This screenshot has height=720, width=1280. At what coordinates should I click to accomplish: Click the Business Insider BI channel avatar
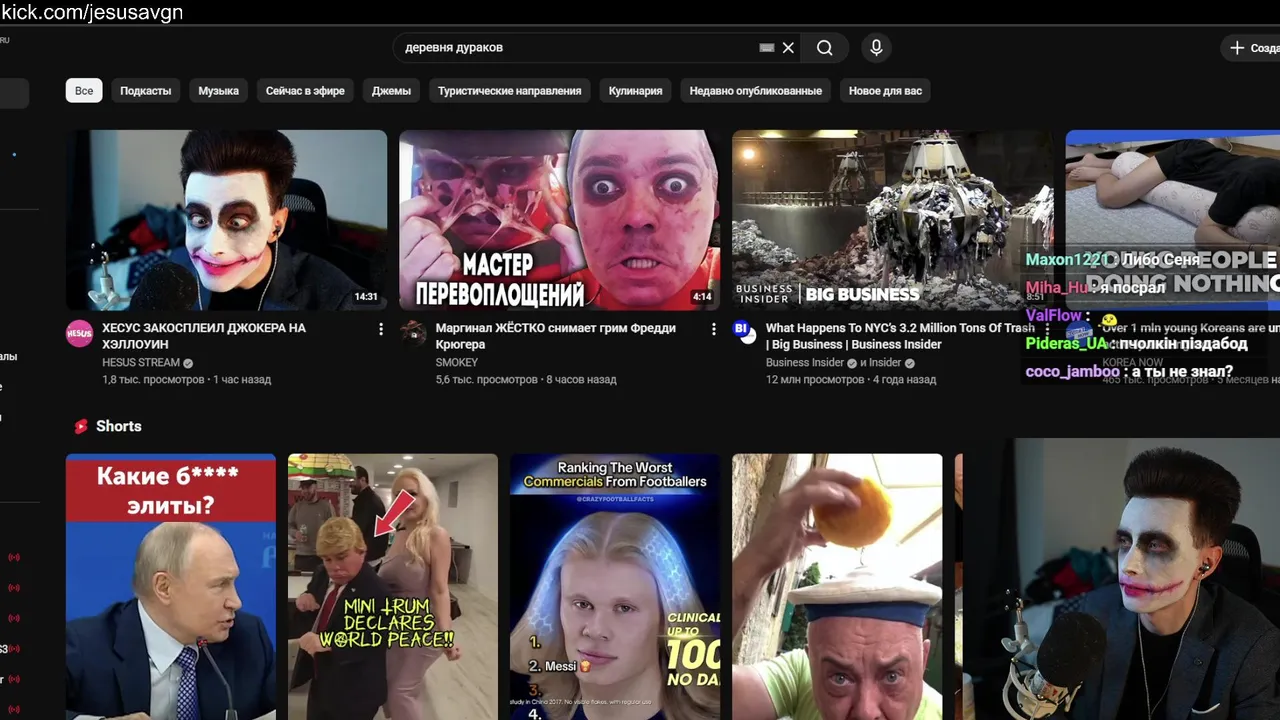[x=745, y=331]
